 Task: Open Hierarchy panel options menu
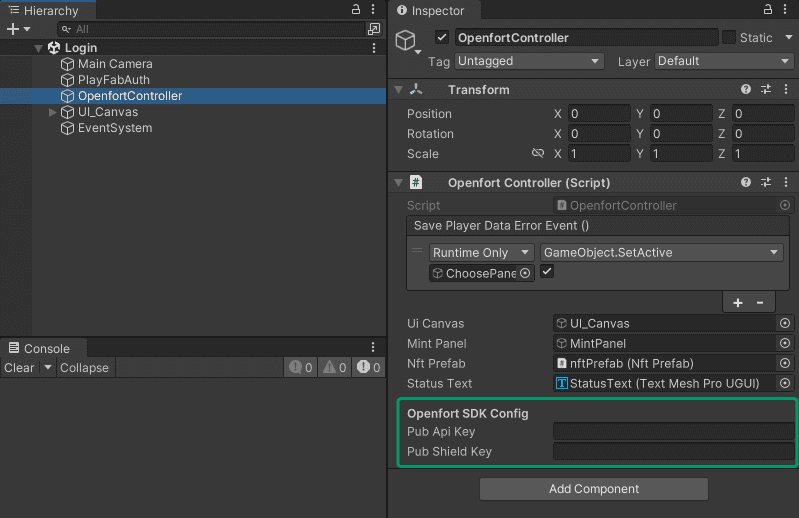(x=373, y=9)
